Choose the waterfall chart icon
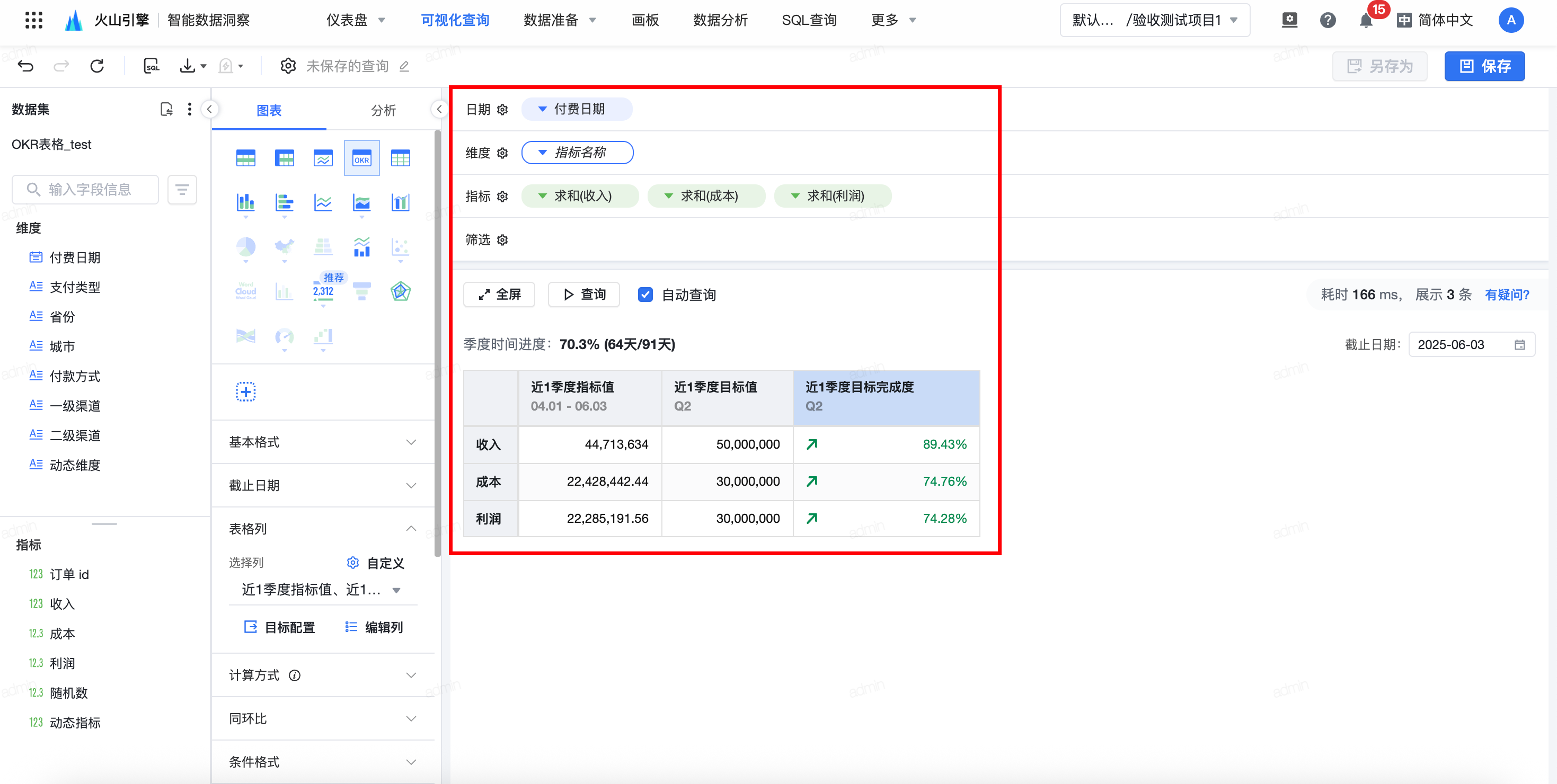Image resolution: width=1557 pixels, height=784 pixels. point(323,336)
